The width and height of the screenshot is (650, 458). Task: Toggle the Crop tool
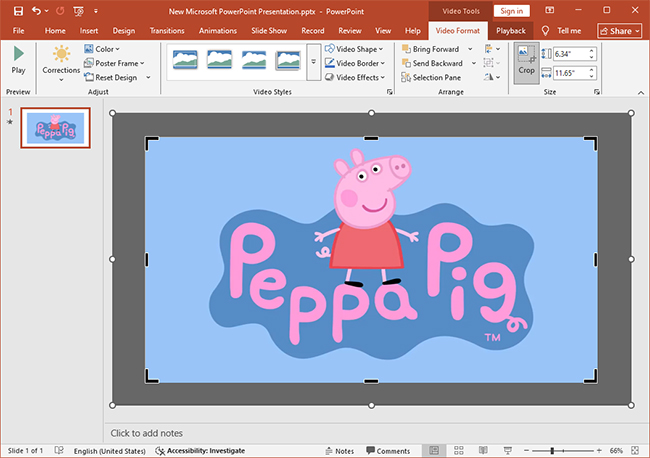click(526, 62)
